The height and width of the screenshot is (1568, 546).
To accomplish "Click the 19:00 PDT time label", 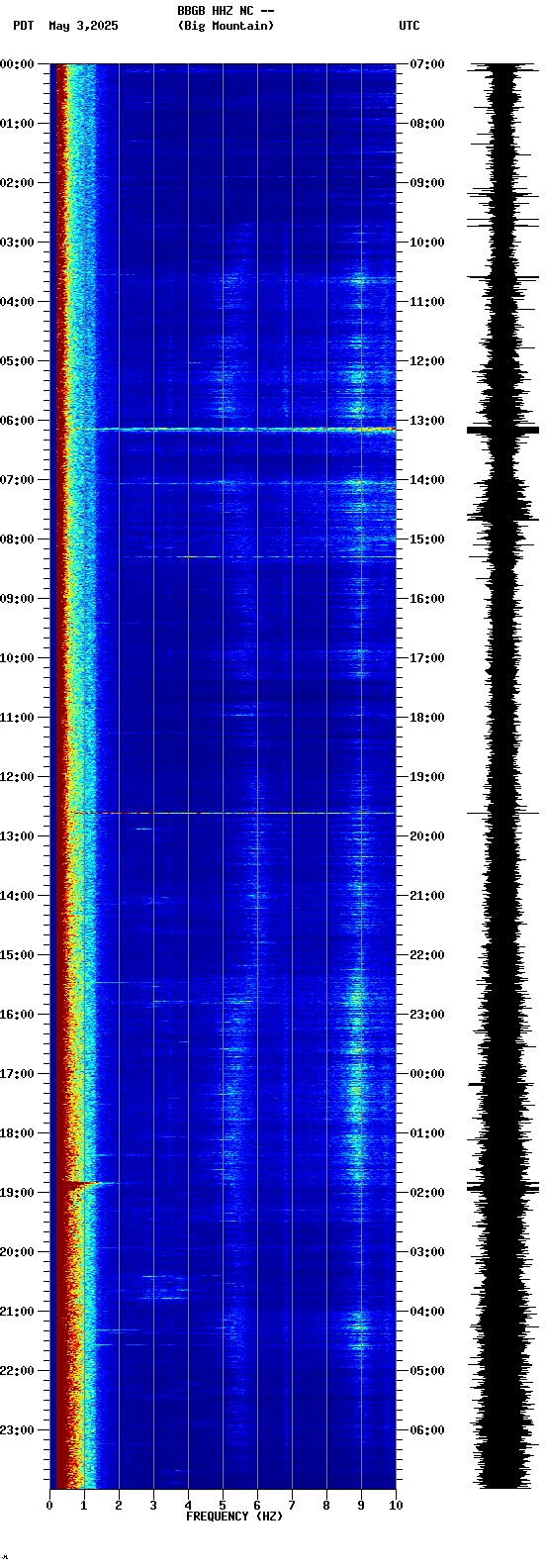I will point(17,1193).
